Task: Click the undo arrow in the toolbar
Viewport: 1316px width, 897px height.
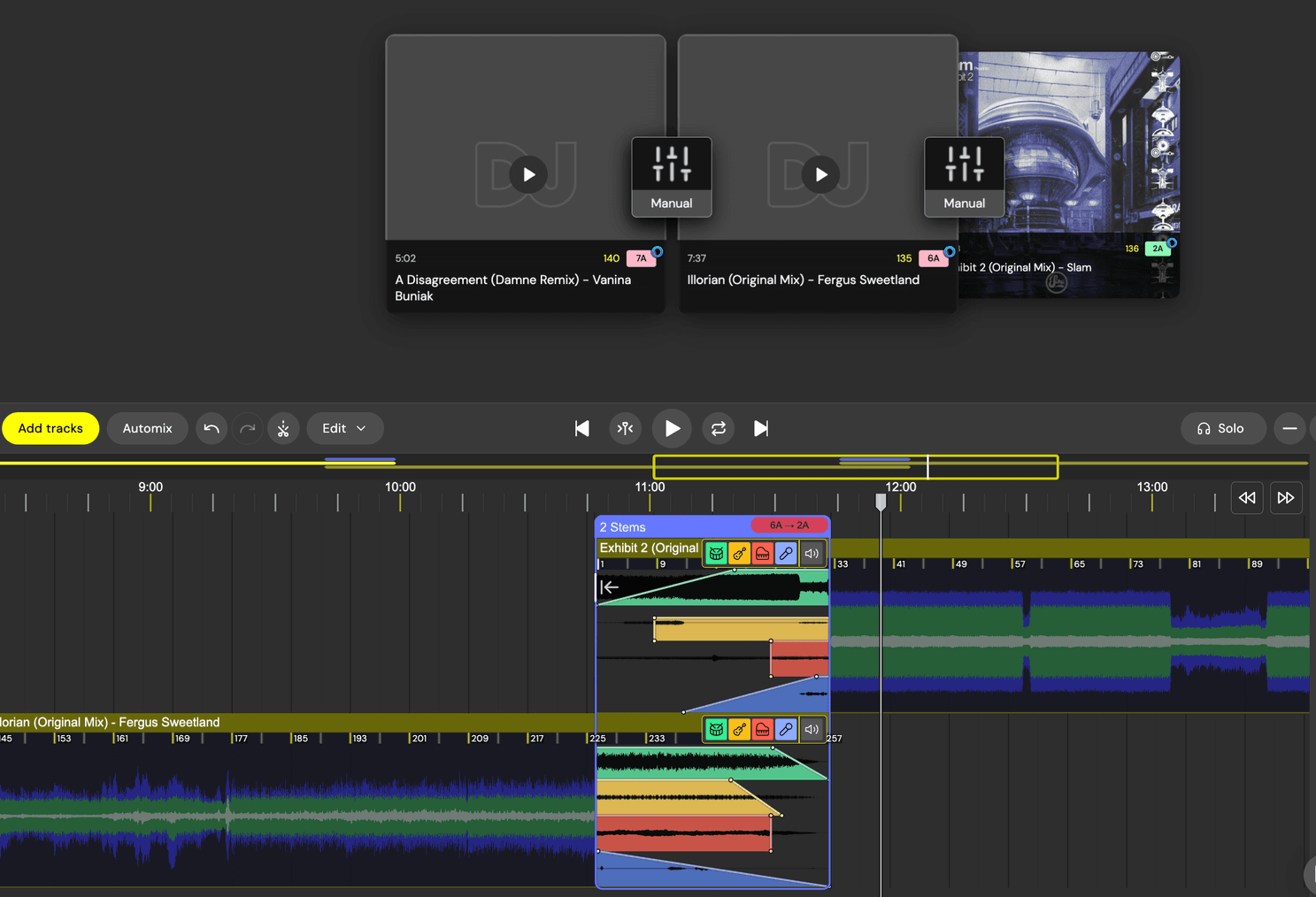Action: (212, 428)
